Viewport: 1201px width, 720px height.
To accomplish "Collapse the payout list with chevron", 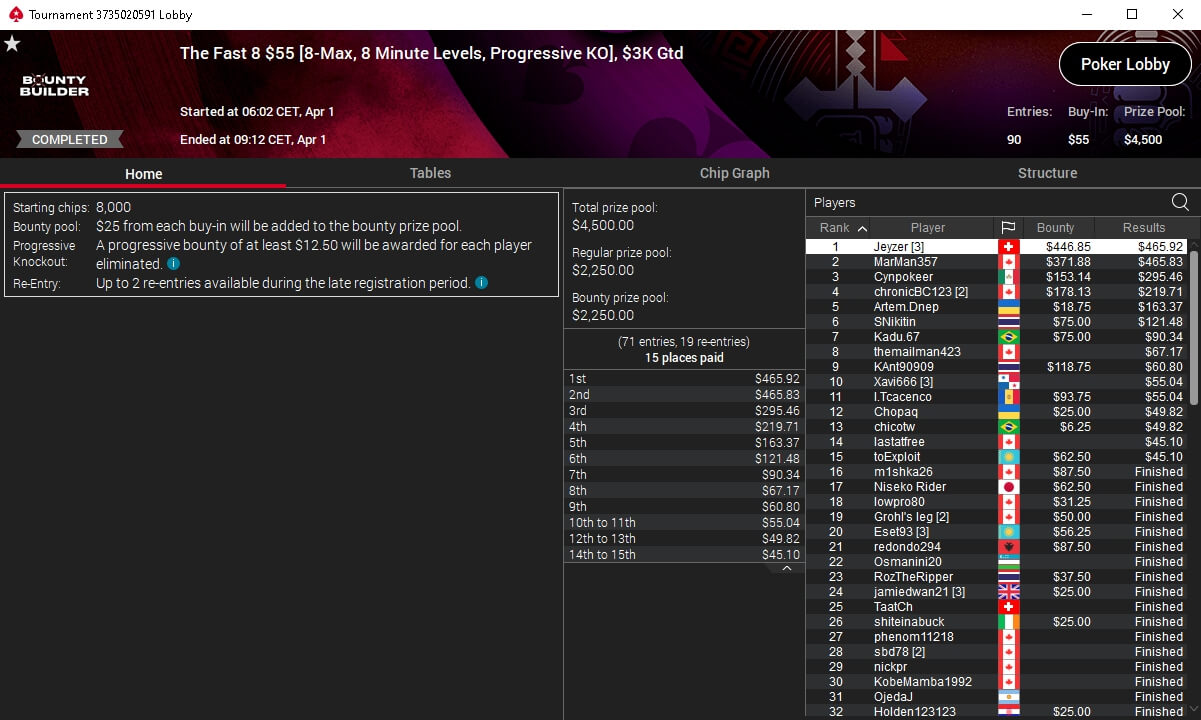I will 787,569.
